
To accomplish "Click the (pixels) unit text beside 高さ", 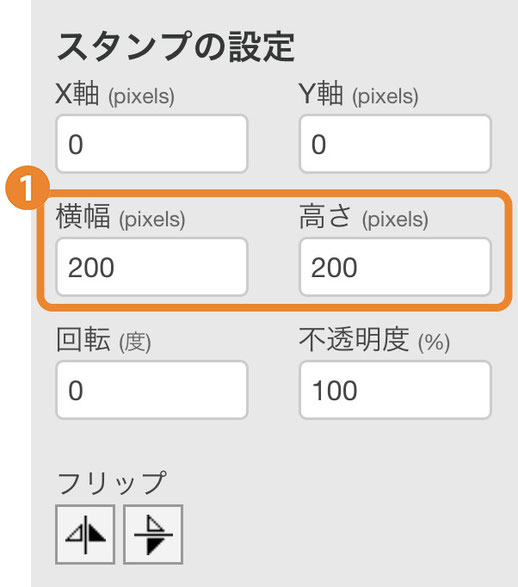I will pos(395,219).
